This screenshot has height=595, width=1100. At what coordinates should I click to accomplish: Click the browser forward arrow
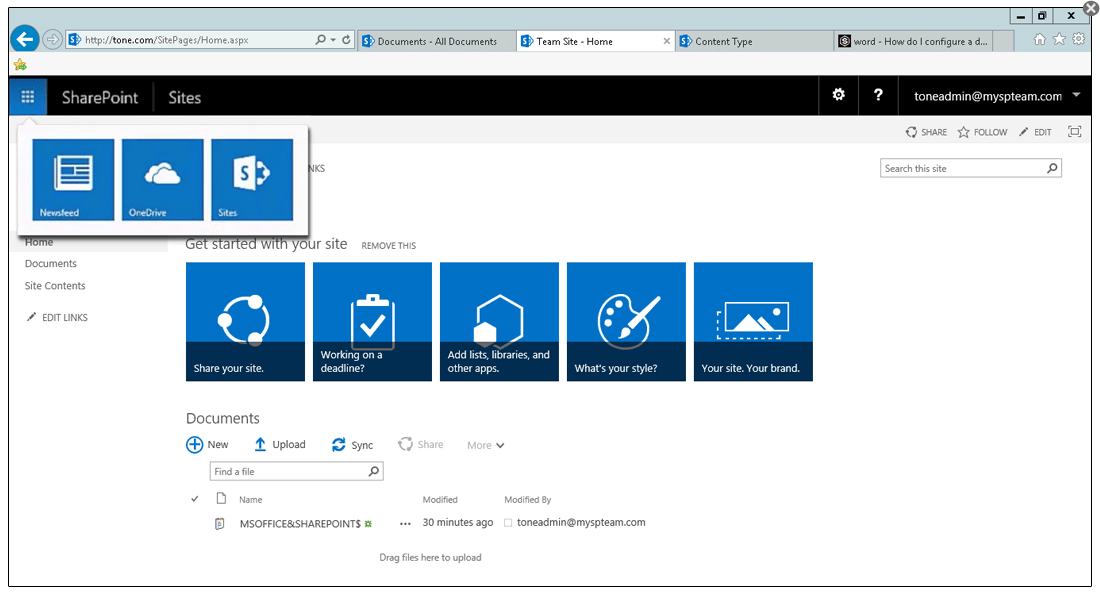click(x=53, y=39)
